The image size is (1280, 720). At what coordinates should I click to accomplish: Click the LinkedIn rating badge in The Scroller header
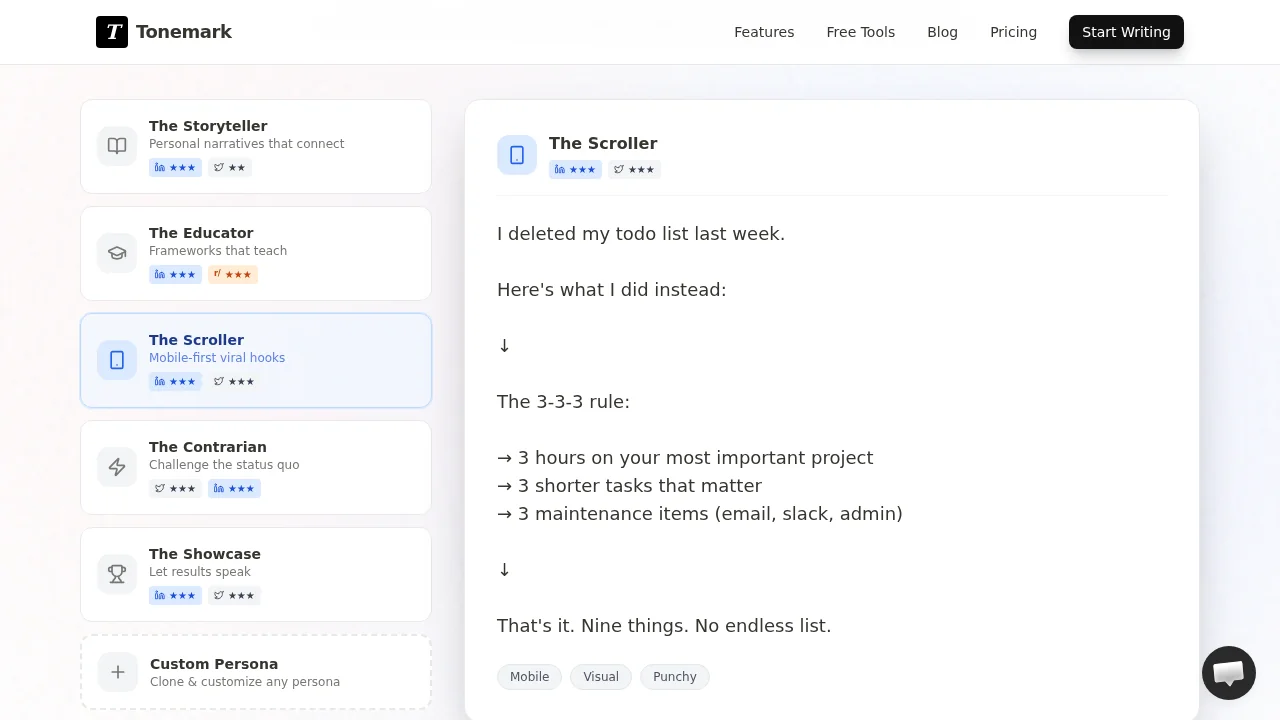click(x=575, y=170)
